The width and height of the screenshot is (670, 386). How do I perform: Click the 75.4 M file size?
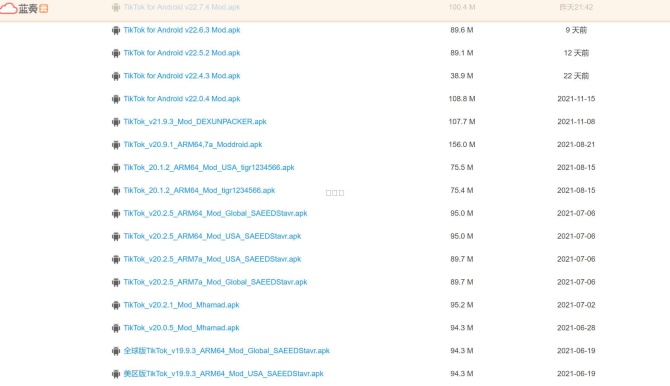[461, 190]
